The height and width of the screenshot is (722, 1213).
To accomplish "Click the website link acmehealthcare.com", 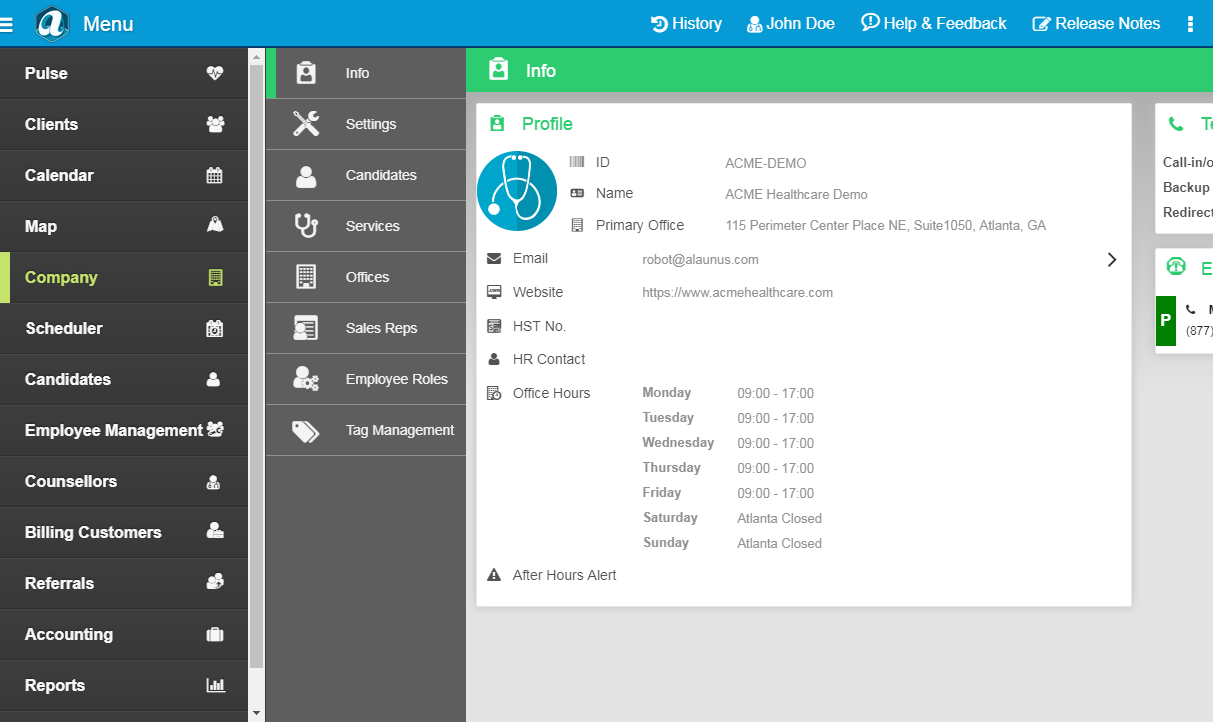I will [737, 293].
